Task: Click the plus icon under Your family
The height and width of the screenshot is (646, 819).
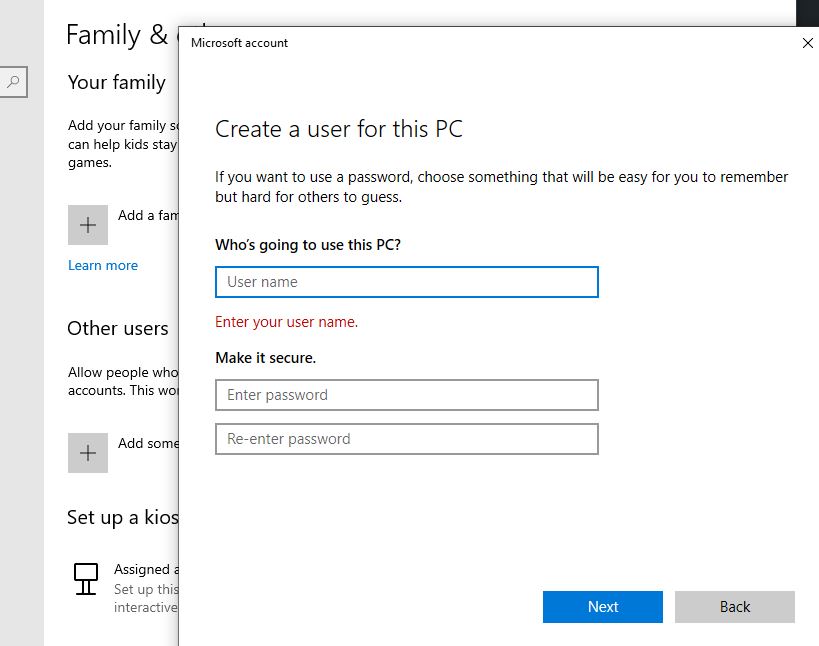Action: tap(87, 225)
